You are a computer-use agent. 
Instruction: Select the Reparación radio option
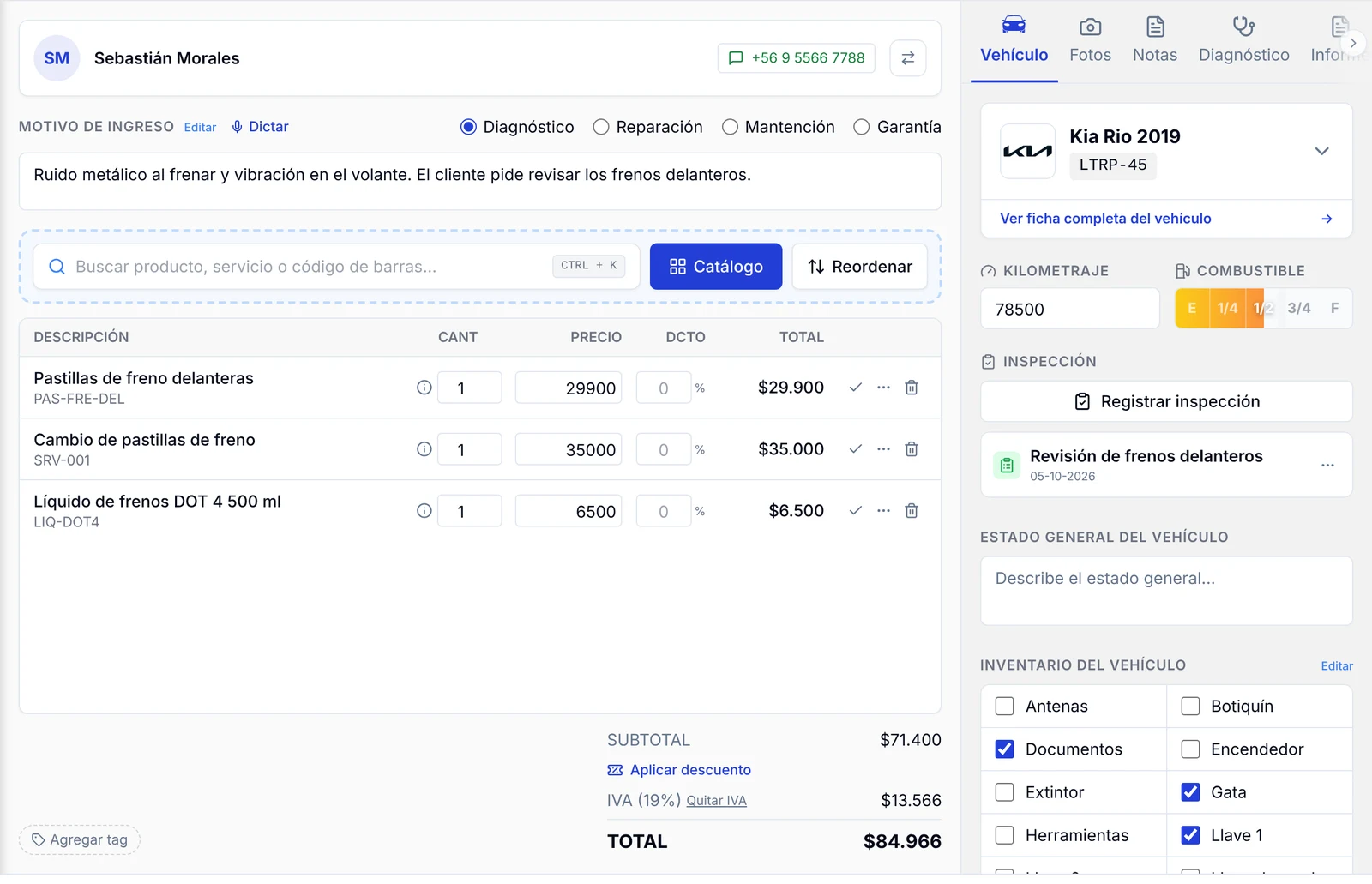(x=601, y=127)
